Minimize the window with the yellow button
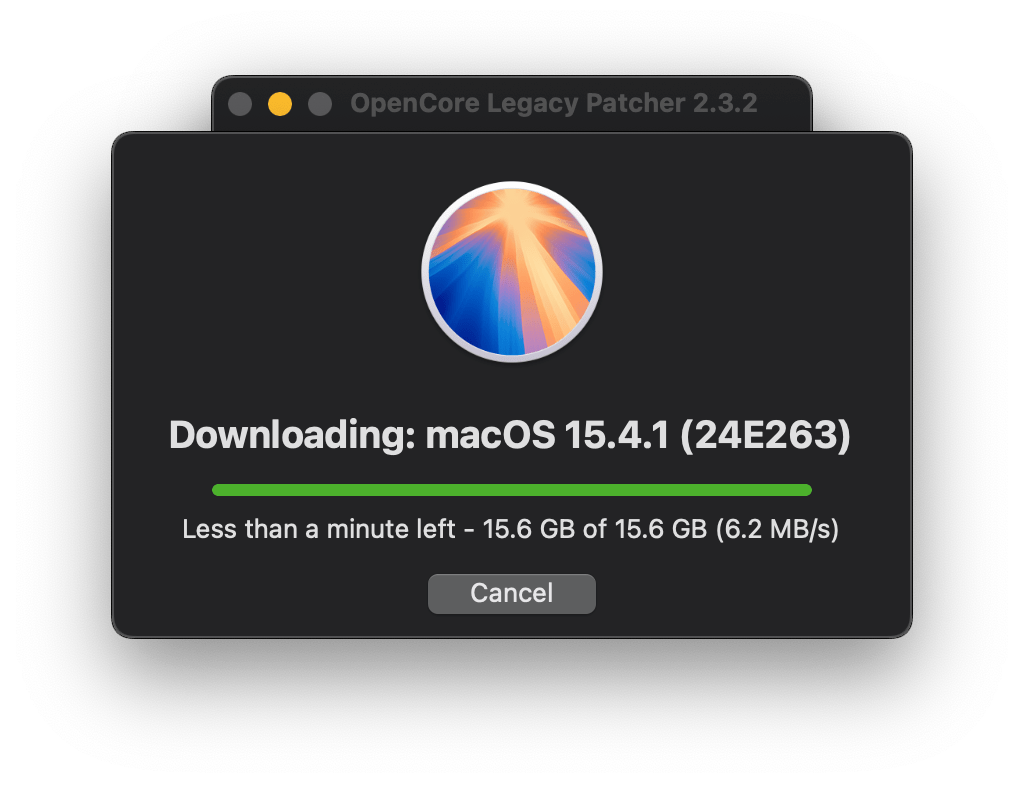This screenshot has height=786, width=1024. click(x=280, y=104)
